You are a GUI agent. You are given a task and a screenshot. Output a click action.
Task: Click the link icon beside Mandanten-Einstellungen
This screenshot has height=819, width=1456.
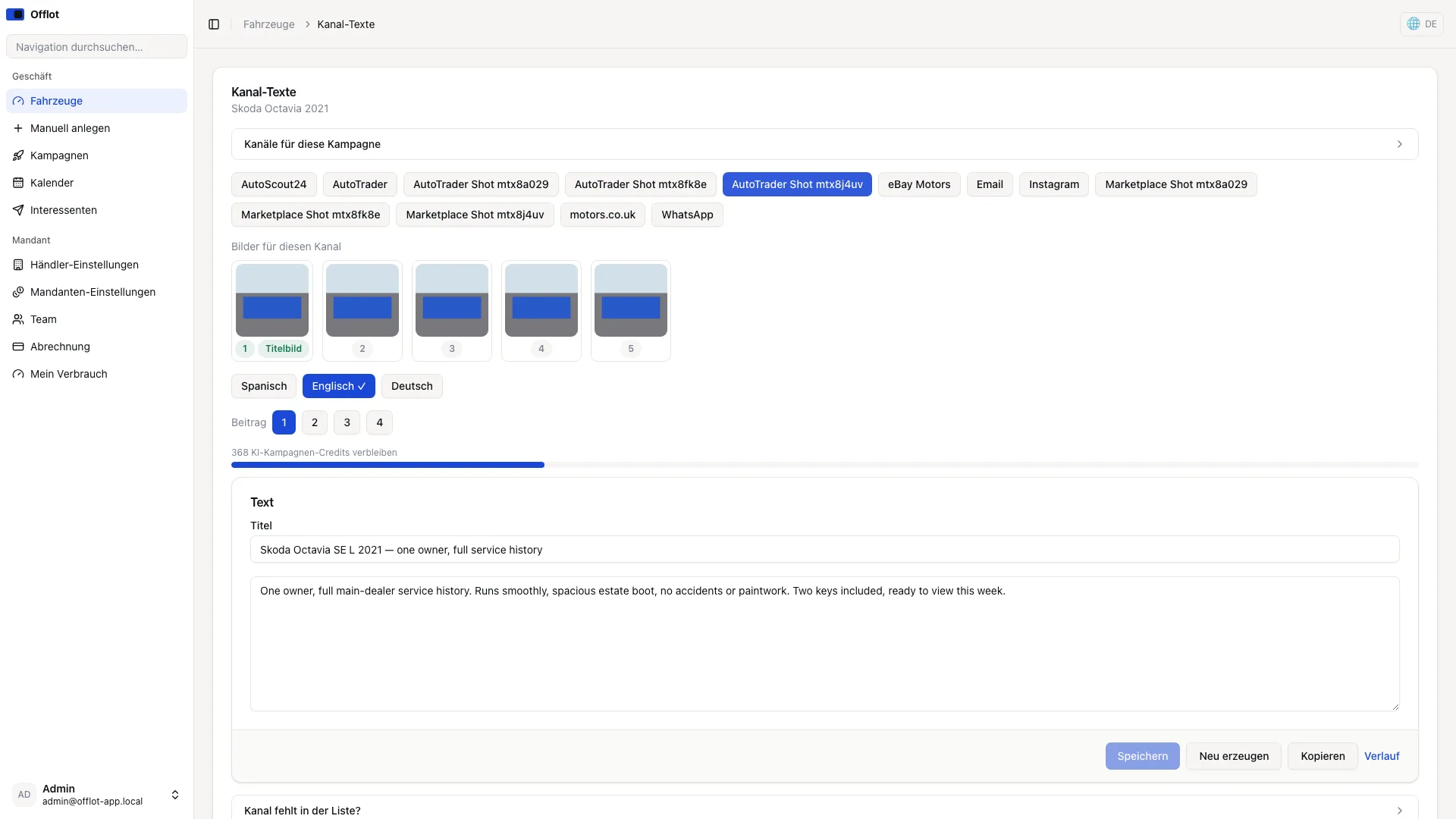tap(18, 292)
